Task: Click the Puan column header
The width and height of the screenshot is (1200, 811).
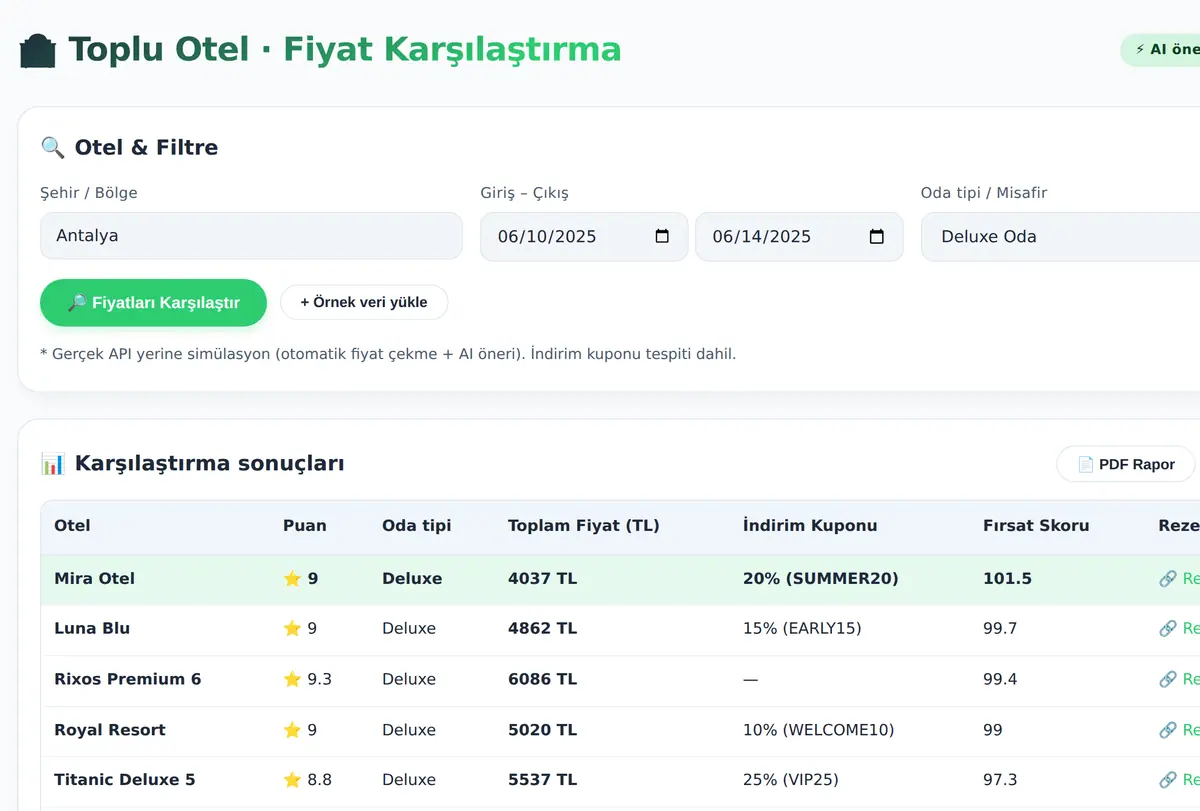Action: pyautogui.click(x=304, y=526)
